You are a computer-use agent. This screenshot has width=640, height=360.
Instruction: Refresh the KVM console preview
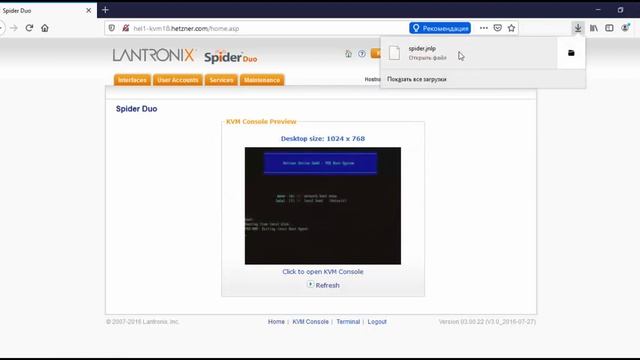coord(327,285)
